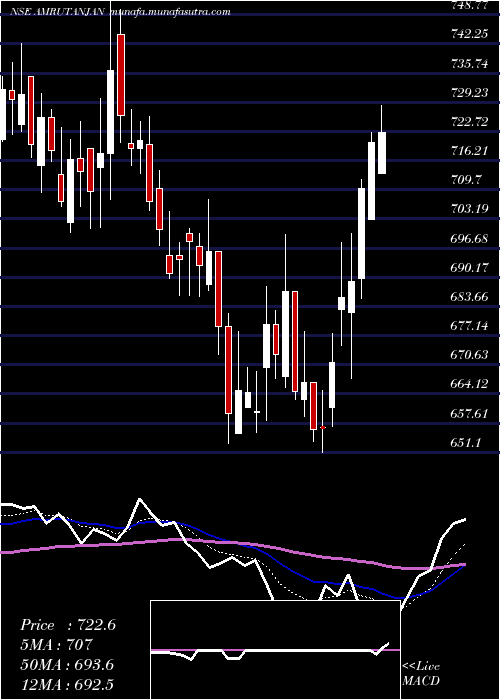Click the '5MA : 707' readout

tap(56, 645)
